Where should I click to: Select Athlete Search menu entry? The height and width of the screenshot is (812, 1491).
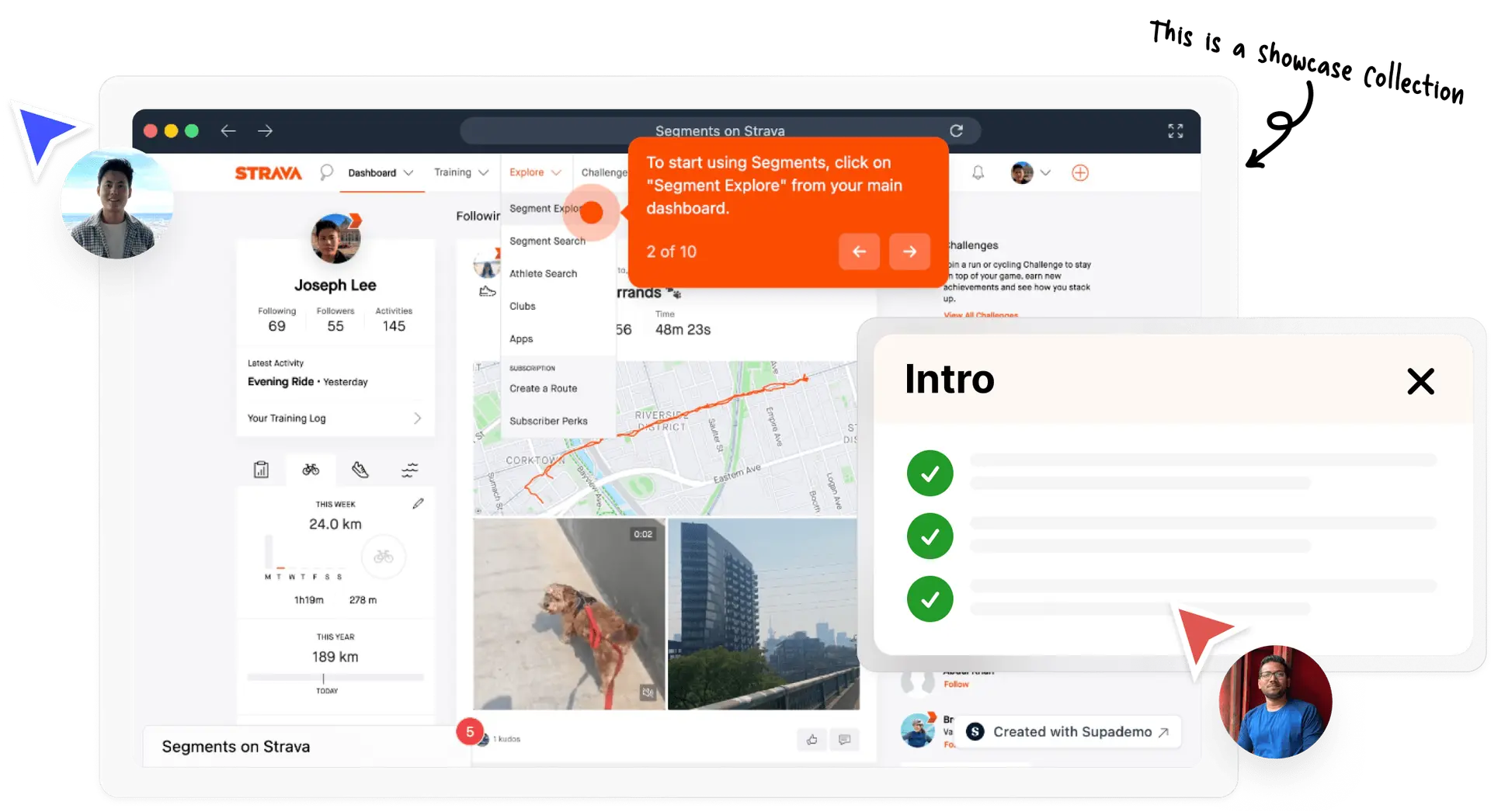[543, 274]
